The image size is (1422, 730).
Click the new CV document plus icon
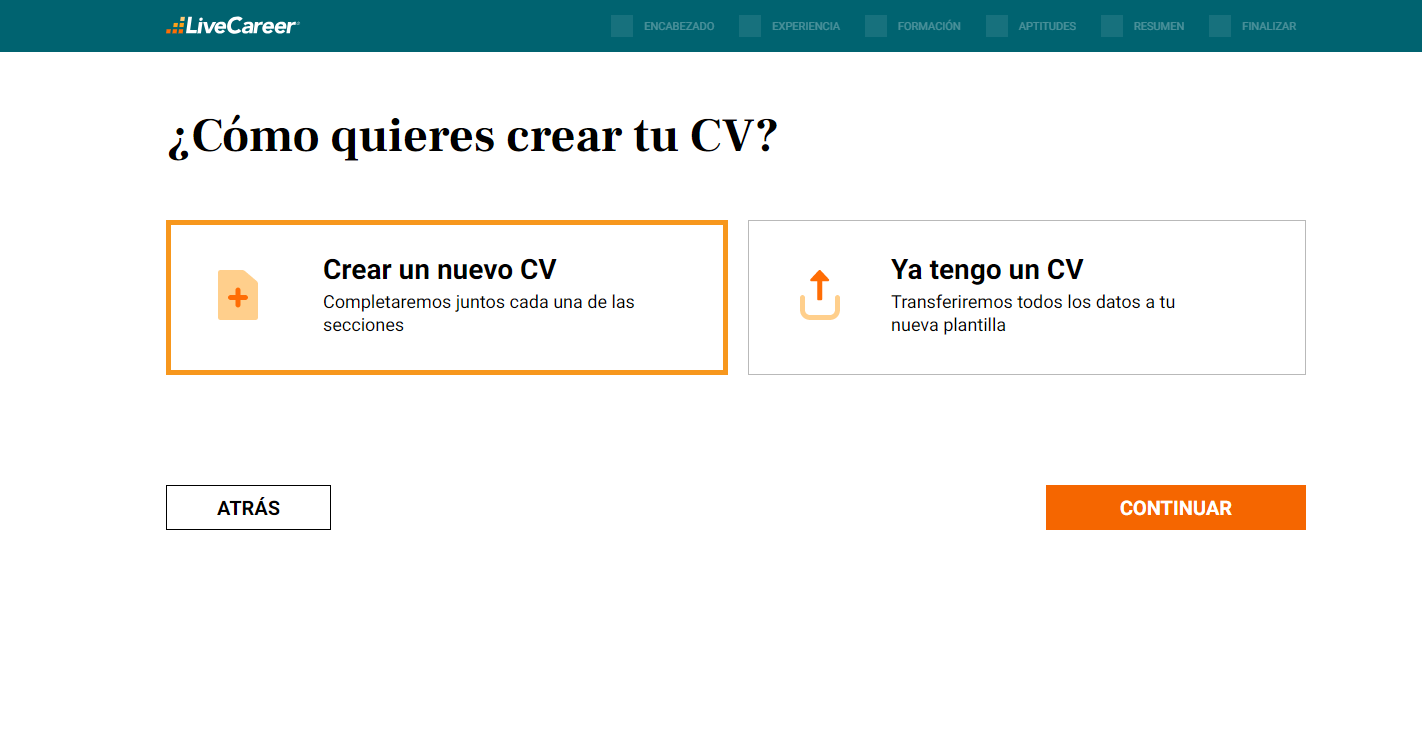[238, 295]
